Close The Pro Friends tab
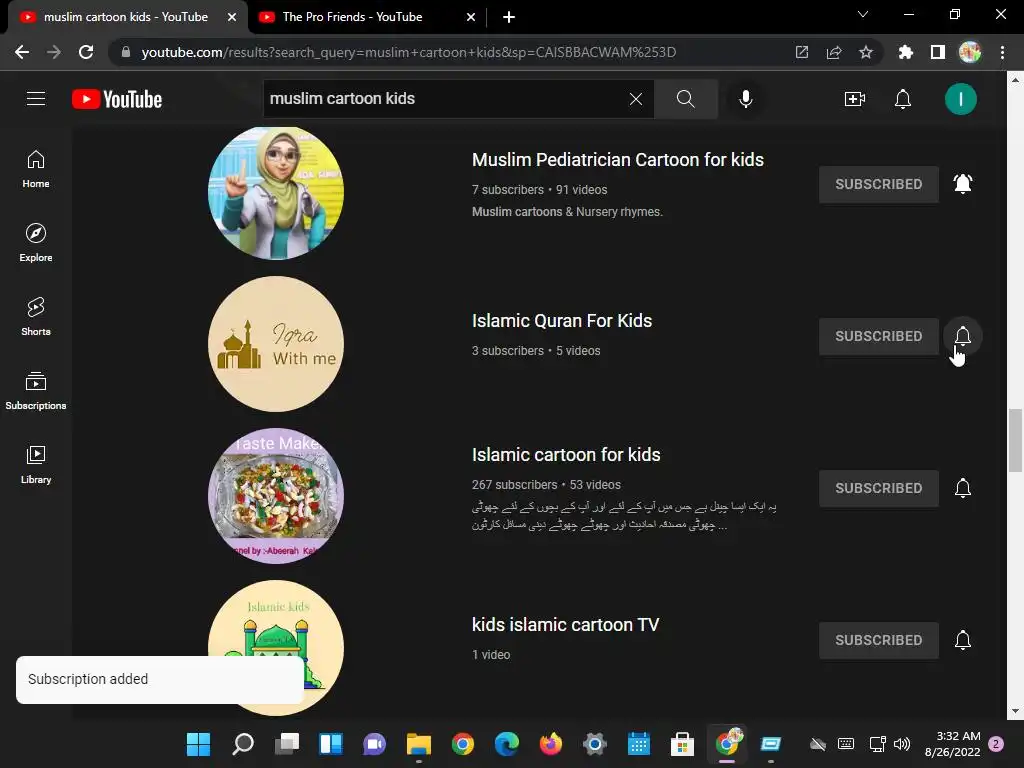1024x768 pixels. tap(471, 18)
